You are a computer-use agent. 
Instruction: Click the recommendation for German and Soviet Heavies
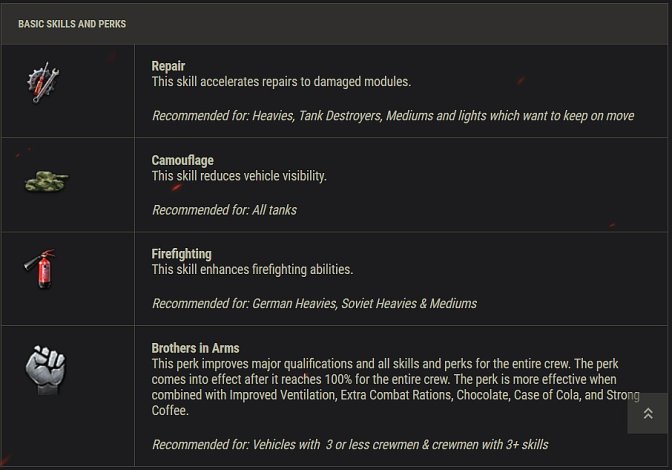click(314, 303)
